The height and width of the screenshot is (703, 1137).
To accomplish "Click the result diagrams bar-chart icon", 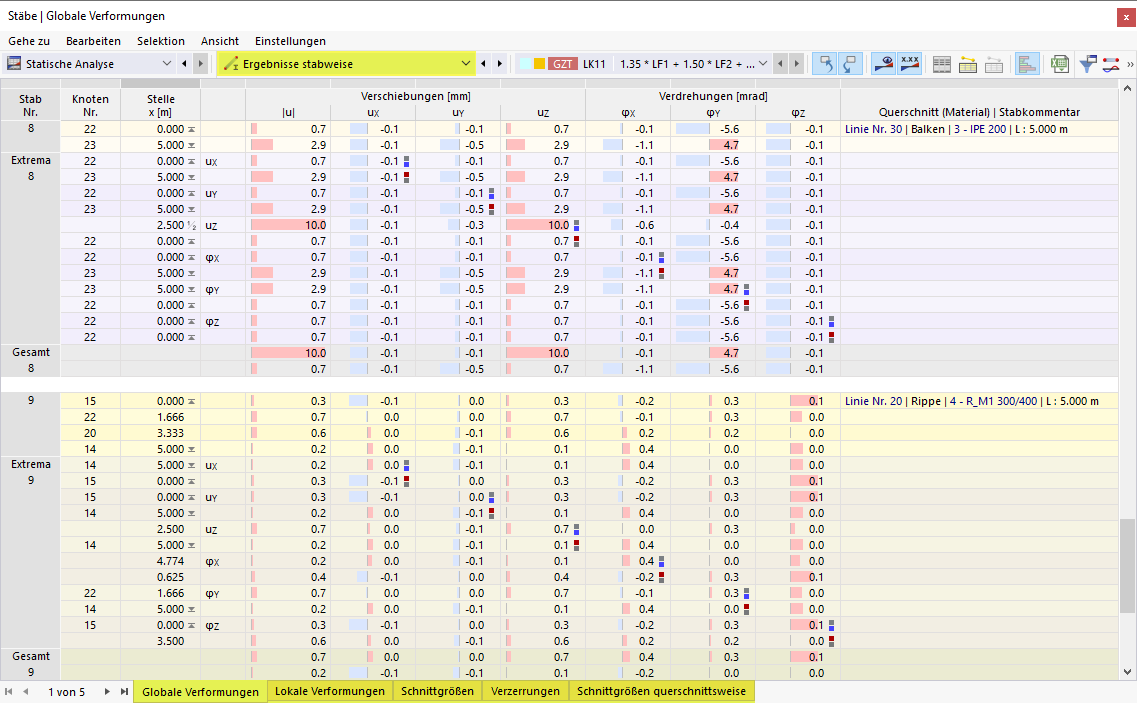I will click(1026, 63).
